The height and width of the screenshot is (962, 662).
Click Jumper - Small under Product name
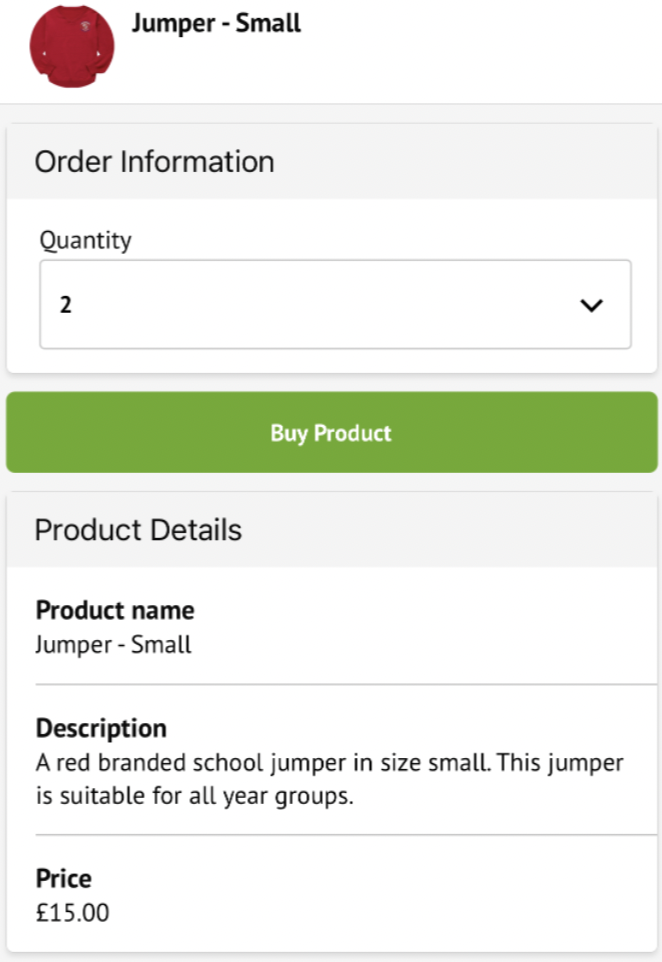(x=113, y=644)
